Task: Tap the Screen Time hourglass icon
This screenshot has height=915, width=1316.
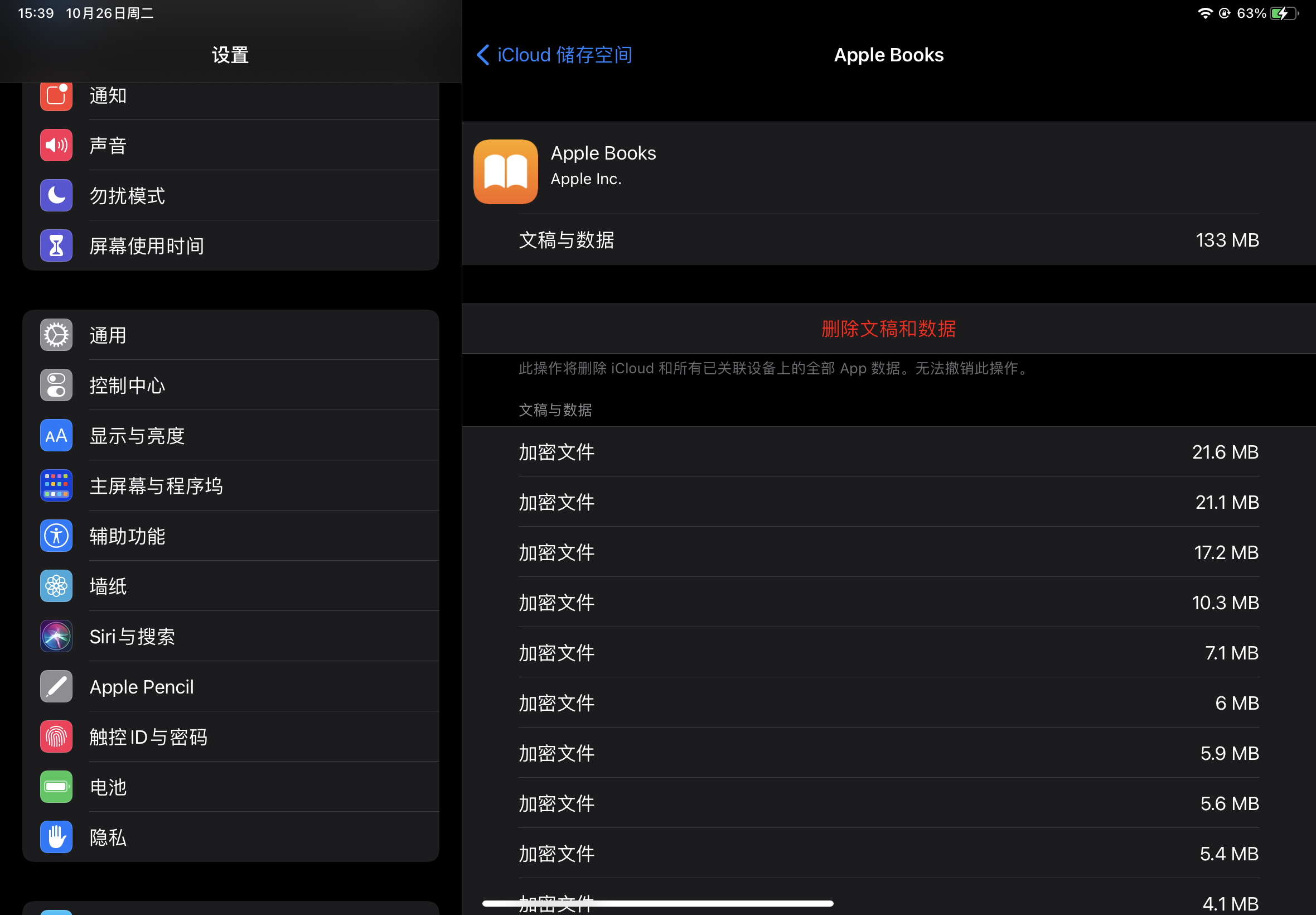Action: tap(56, 246)
